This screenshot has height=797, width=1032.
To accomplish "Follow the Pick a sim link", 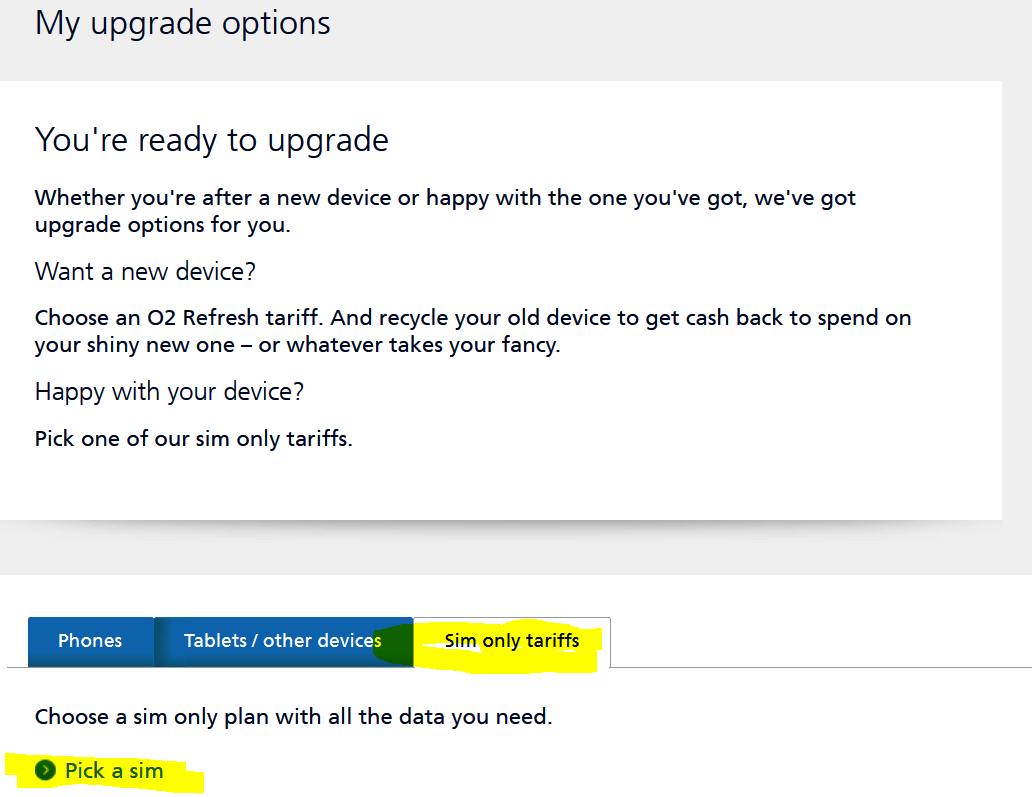I will [114, 771].
